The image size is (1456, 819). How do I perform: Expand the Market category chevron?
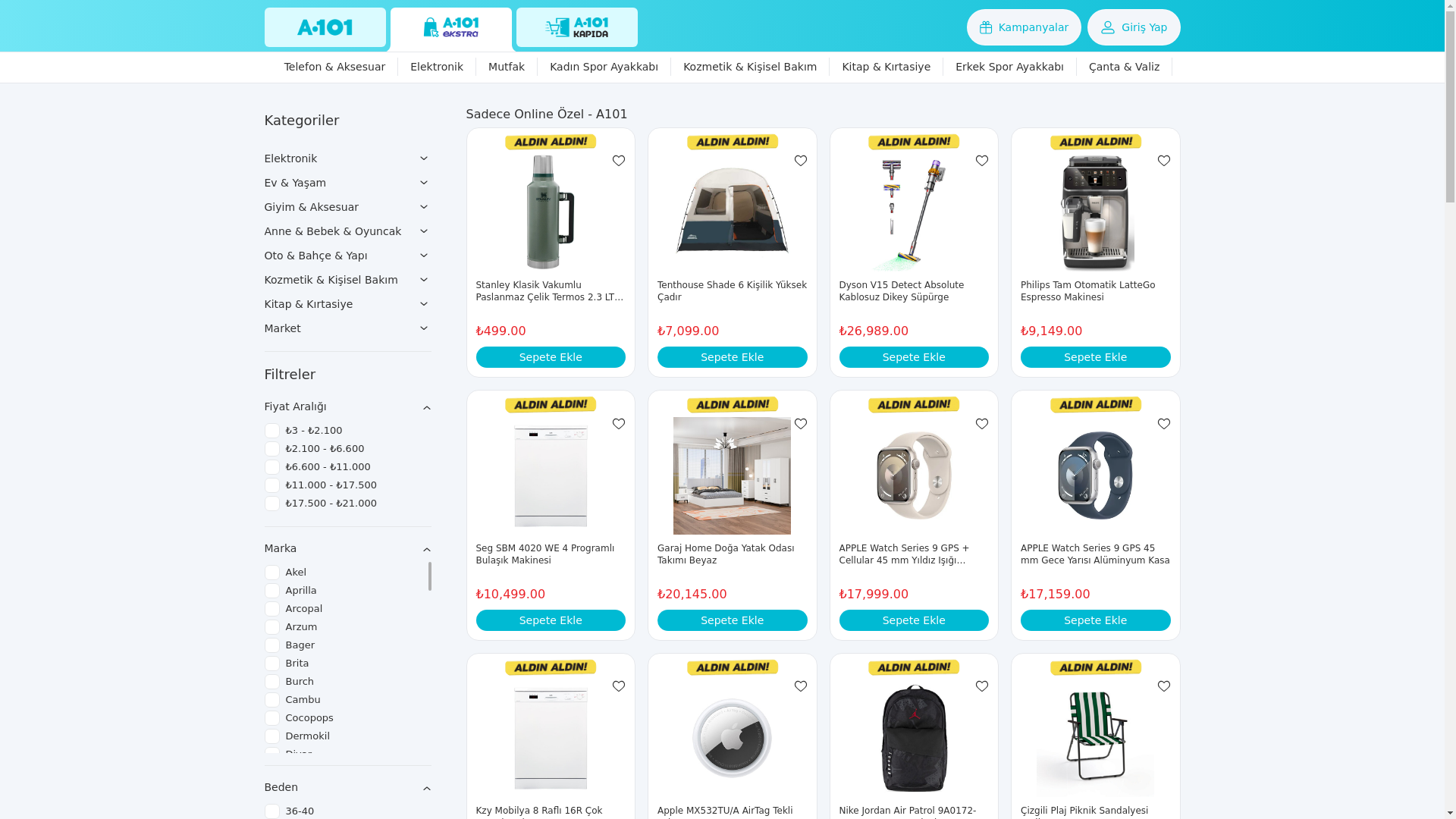tap(424, 328)
